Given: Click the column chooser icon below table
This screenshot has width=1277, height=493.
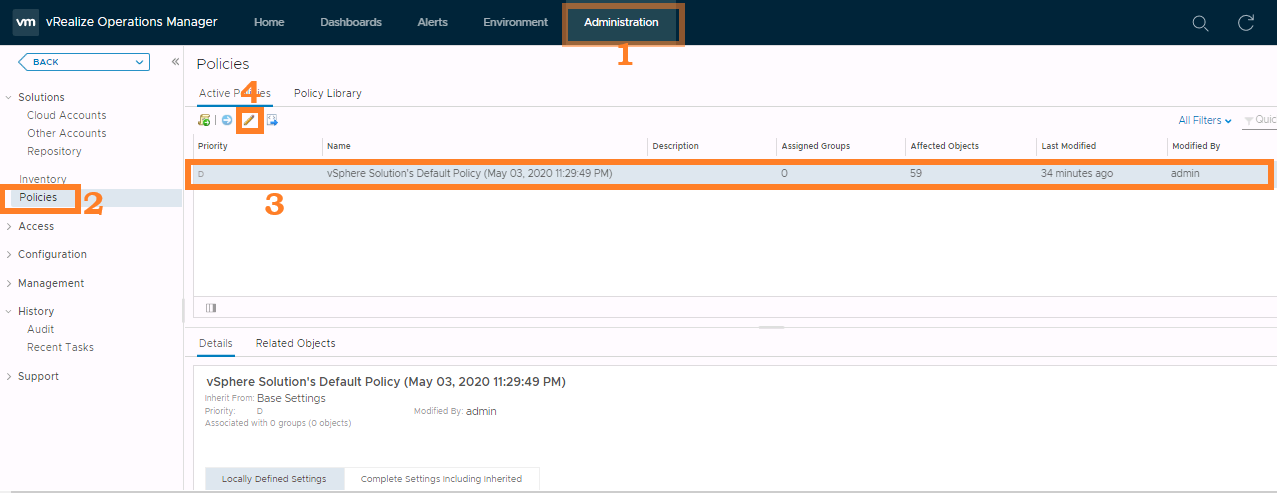Looking at the screenshot, I should point(210,308).
